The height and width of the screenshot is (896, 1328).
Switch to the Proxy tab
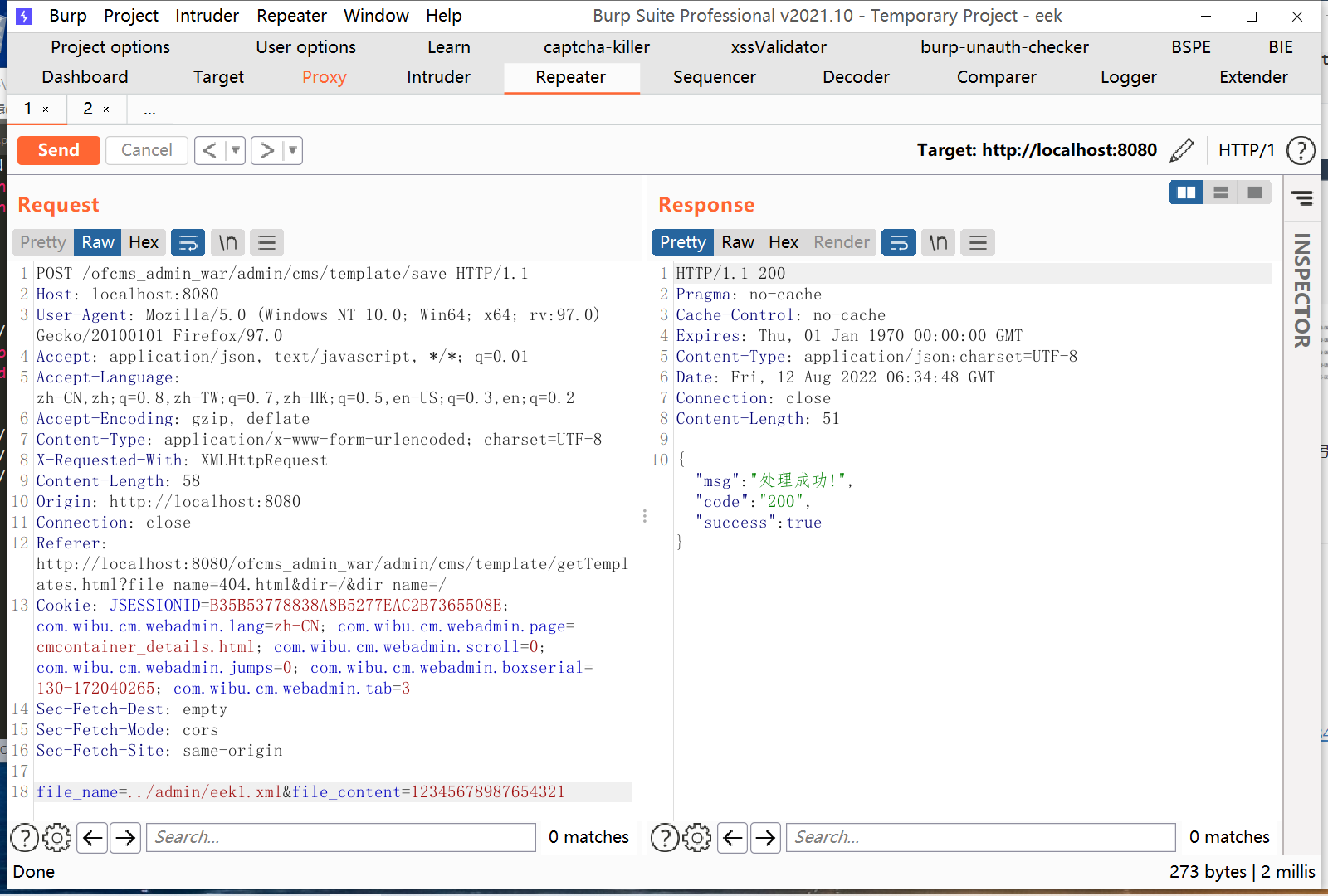(324, 77)
